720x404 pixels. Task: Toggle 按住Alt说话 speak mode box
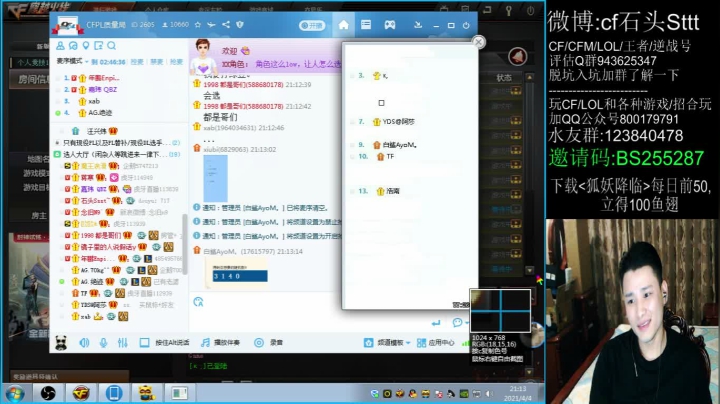coord(144,342)
